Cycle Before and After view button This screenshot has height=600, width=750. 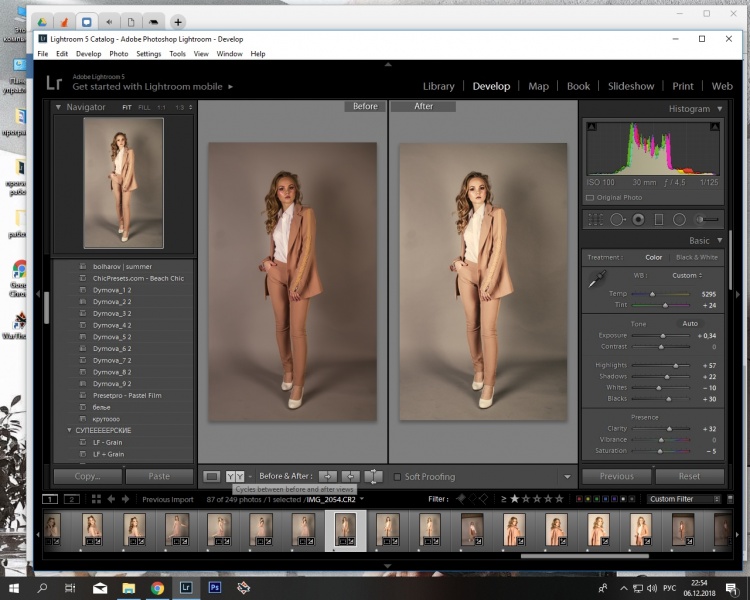pyautogui.click(x=235, y=477)
